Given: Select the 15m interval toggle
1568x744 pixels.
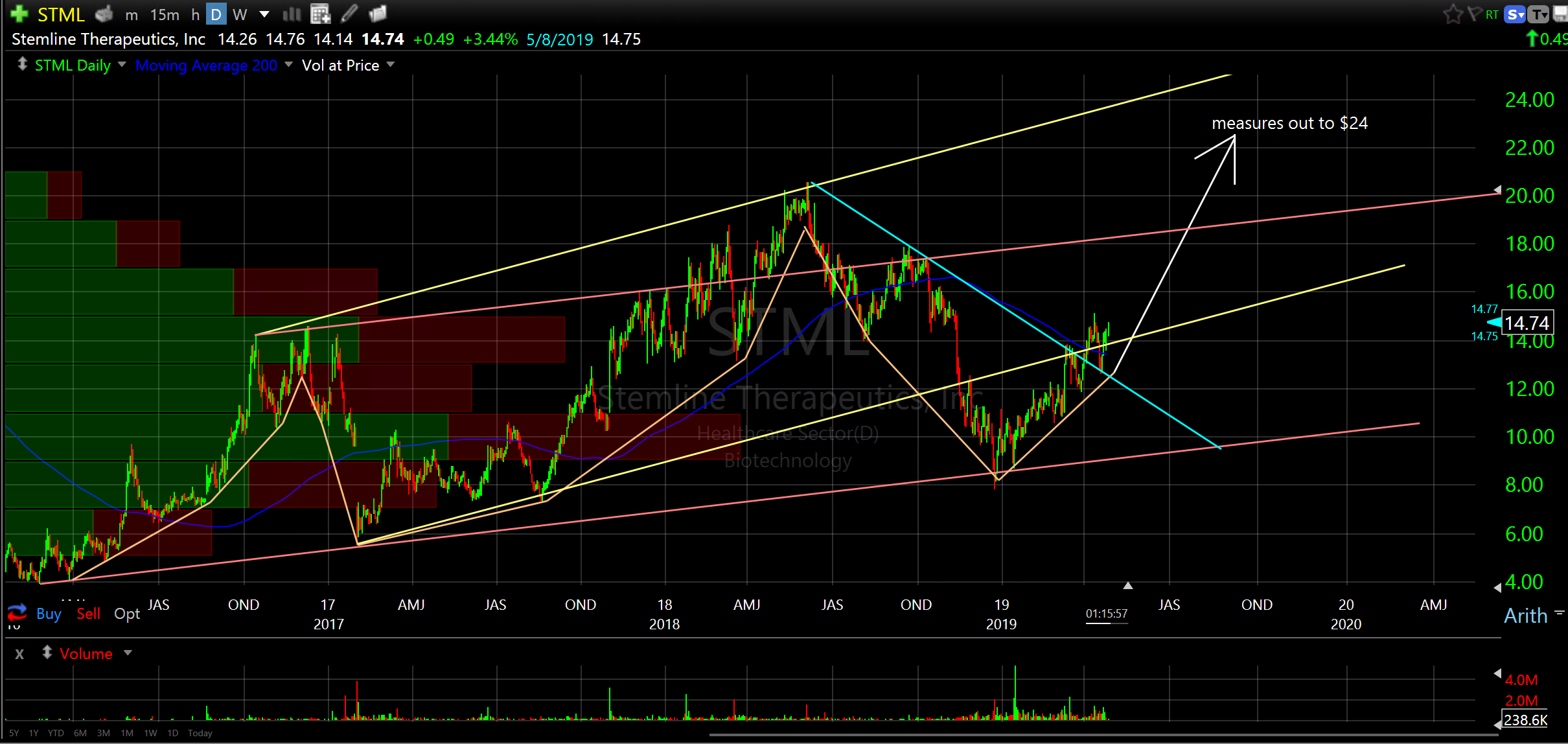Looking at the screenshot, I should (165, 14).
